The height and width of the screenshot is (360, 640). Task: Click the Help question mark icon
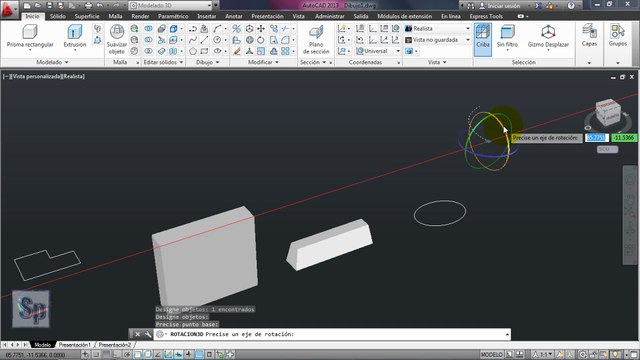tap(571, 6)
